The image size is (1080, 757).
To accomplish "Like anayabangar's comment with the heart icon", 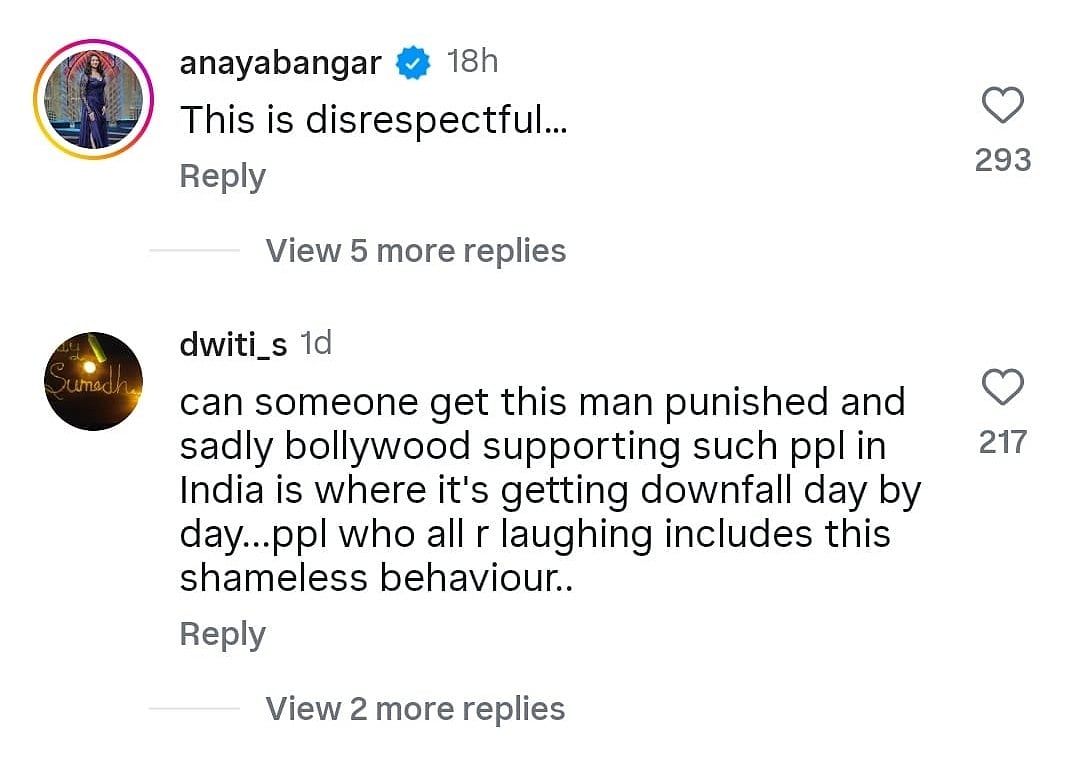I will [1002, 105].
